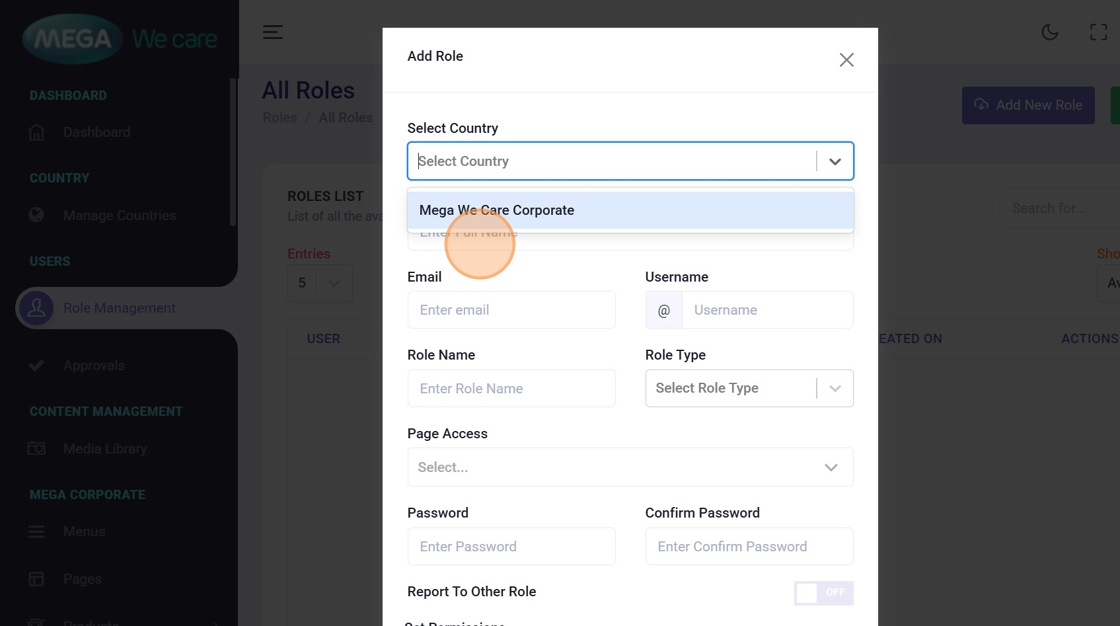
Task: Toggle Report To Other Role switch
Action: click(x=823, y=592)
